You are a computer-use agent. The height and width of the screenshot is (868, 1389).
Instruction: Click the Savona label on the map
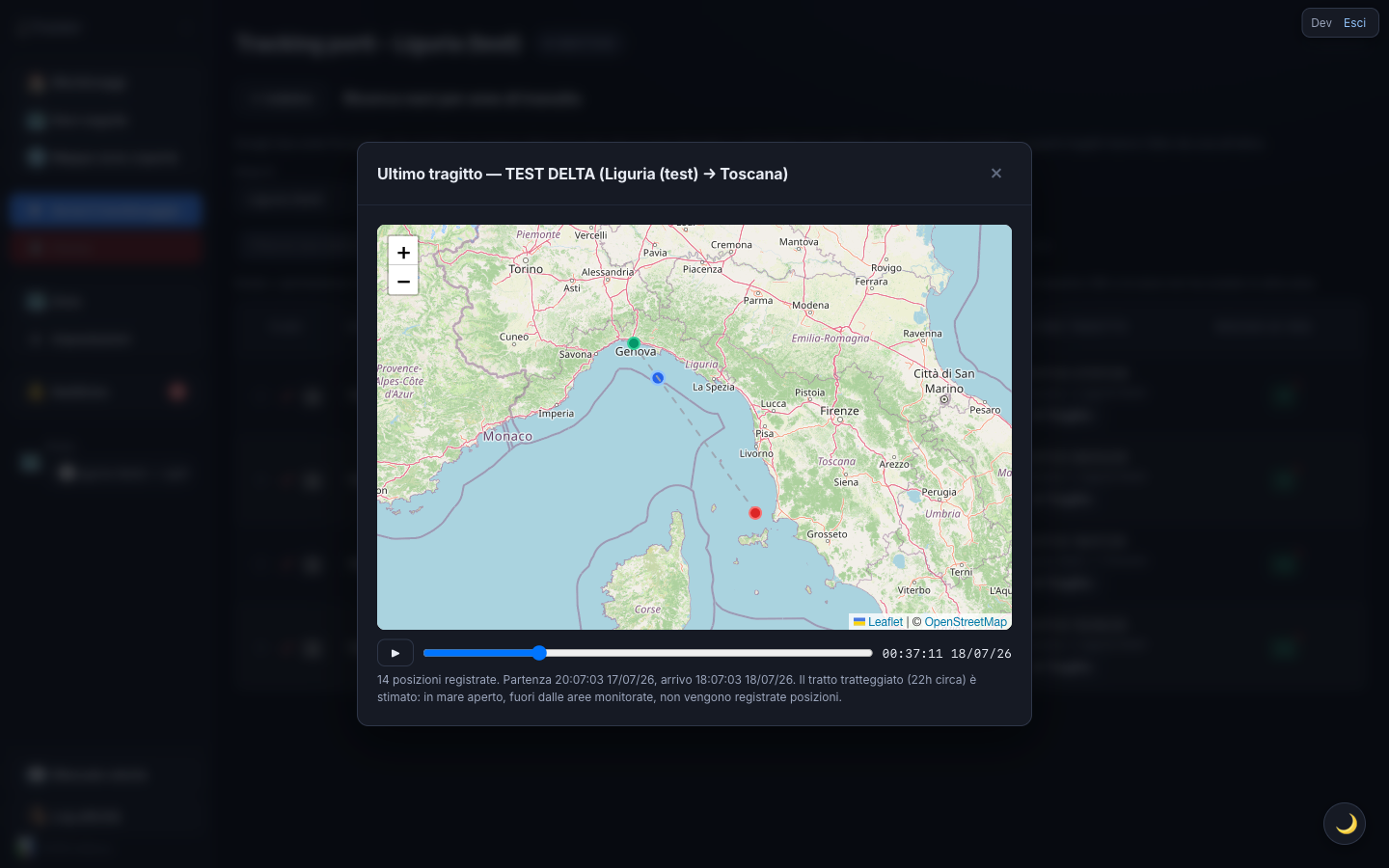click(576, 355)
